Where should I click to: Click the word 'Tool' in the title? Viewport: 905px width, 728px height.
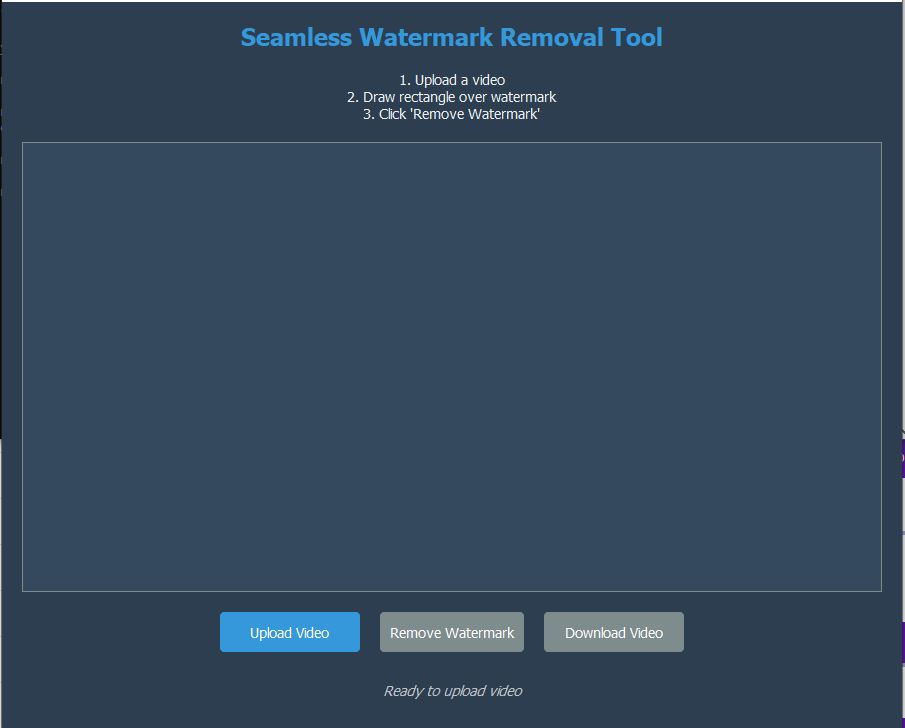coord(636,38)
